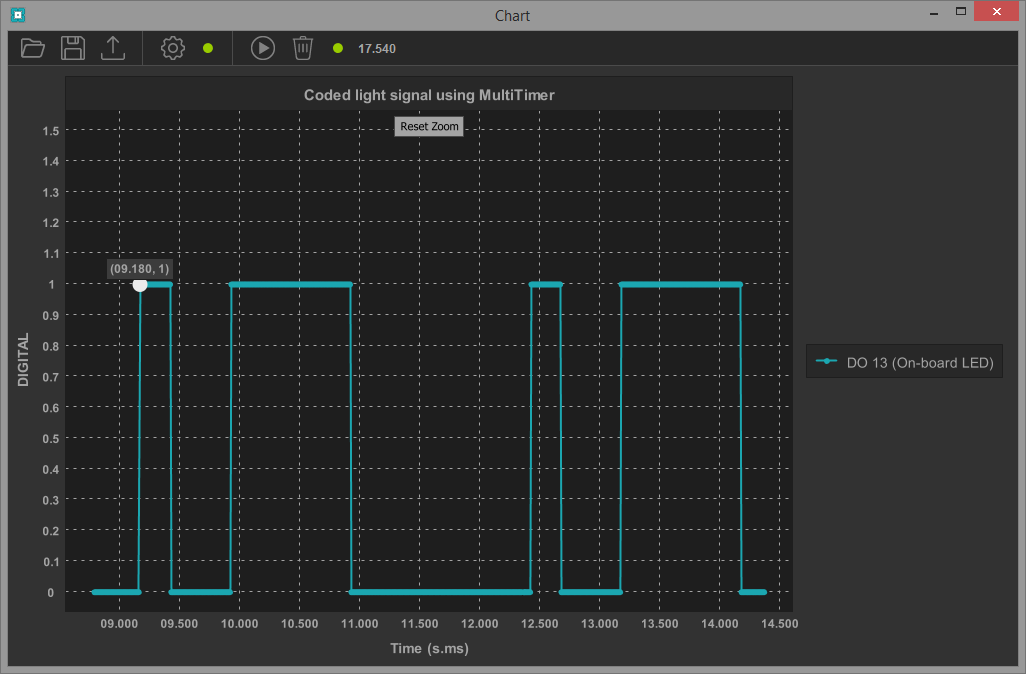Clear chart data with trash icon
Screen dimensions: 1026x674
[x=302, y=48]
